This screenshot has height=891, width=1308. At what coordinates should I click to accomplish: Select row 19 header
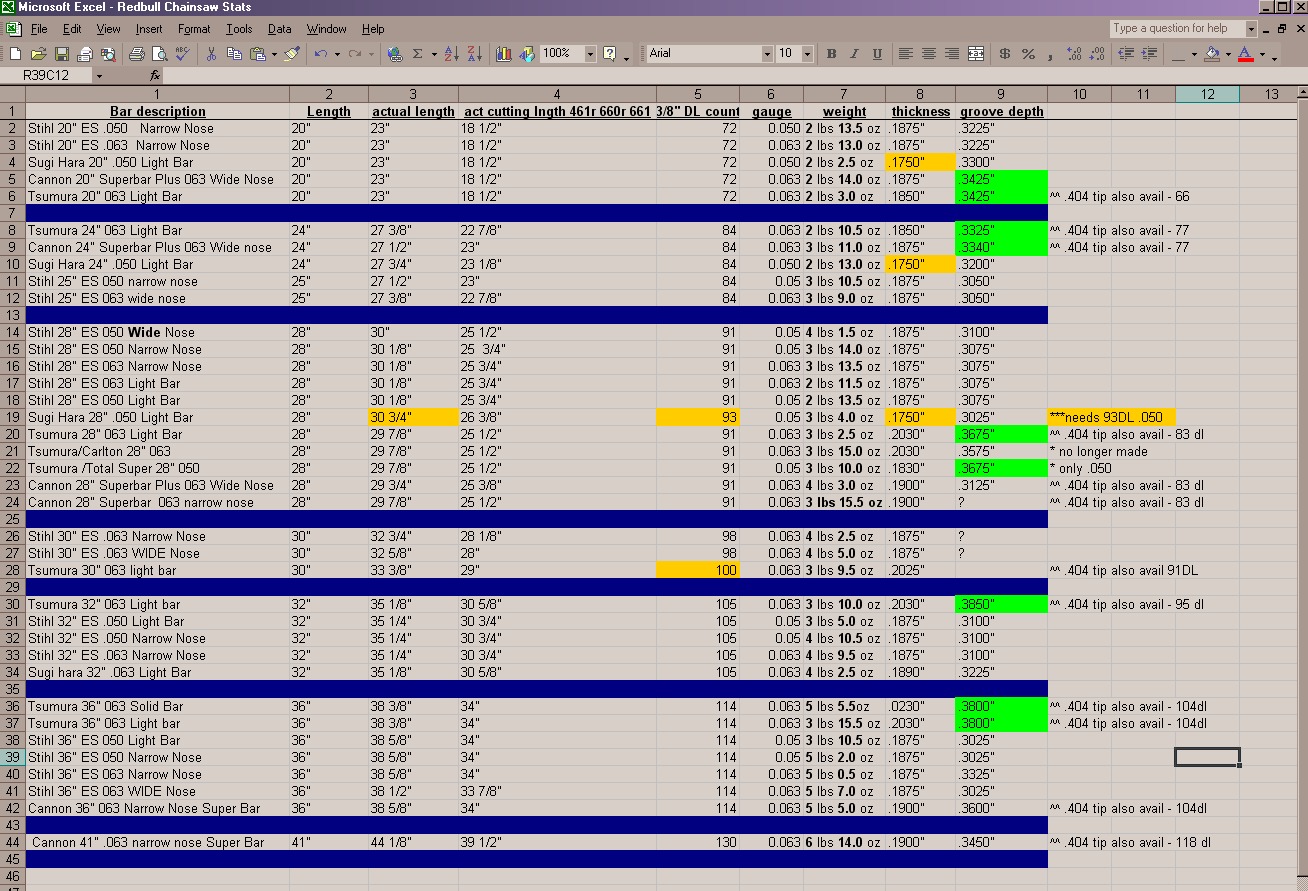[x=12, y=417]
